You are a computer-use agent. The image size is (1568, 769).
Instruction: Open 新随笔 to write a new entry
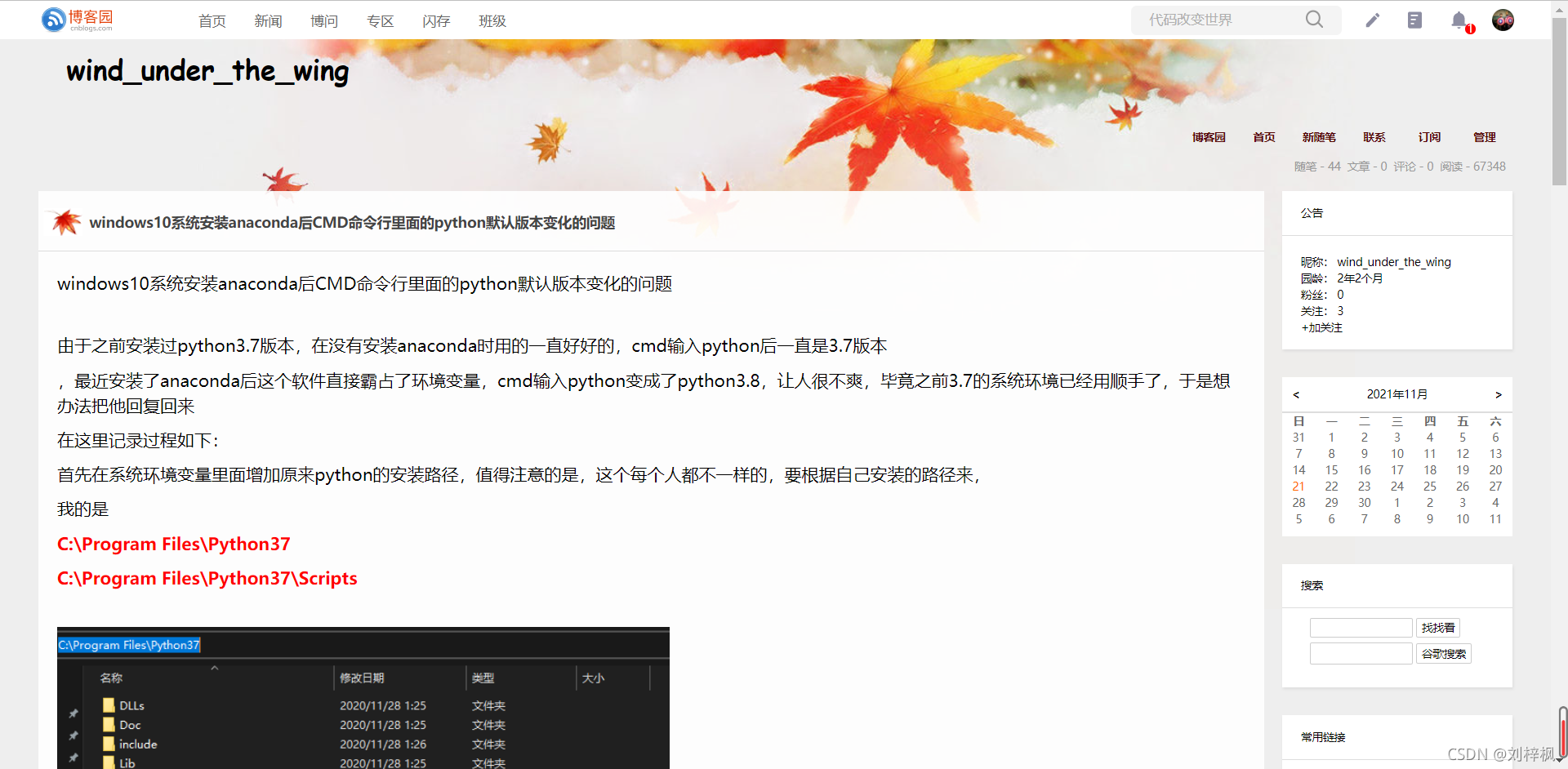1318,137
